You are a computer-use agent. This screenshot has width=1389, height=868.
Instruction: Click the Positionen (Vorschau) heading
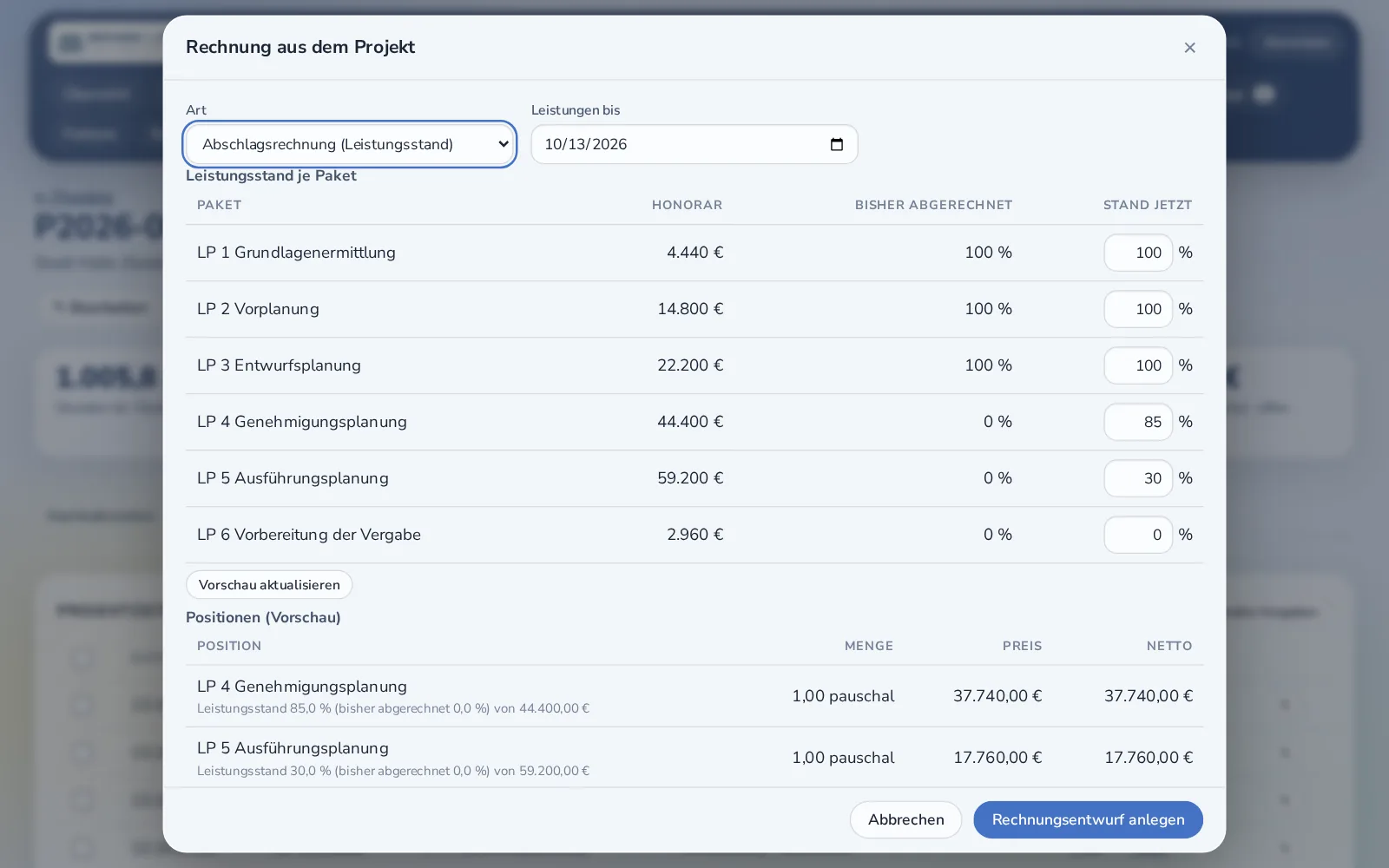[263, 617]
